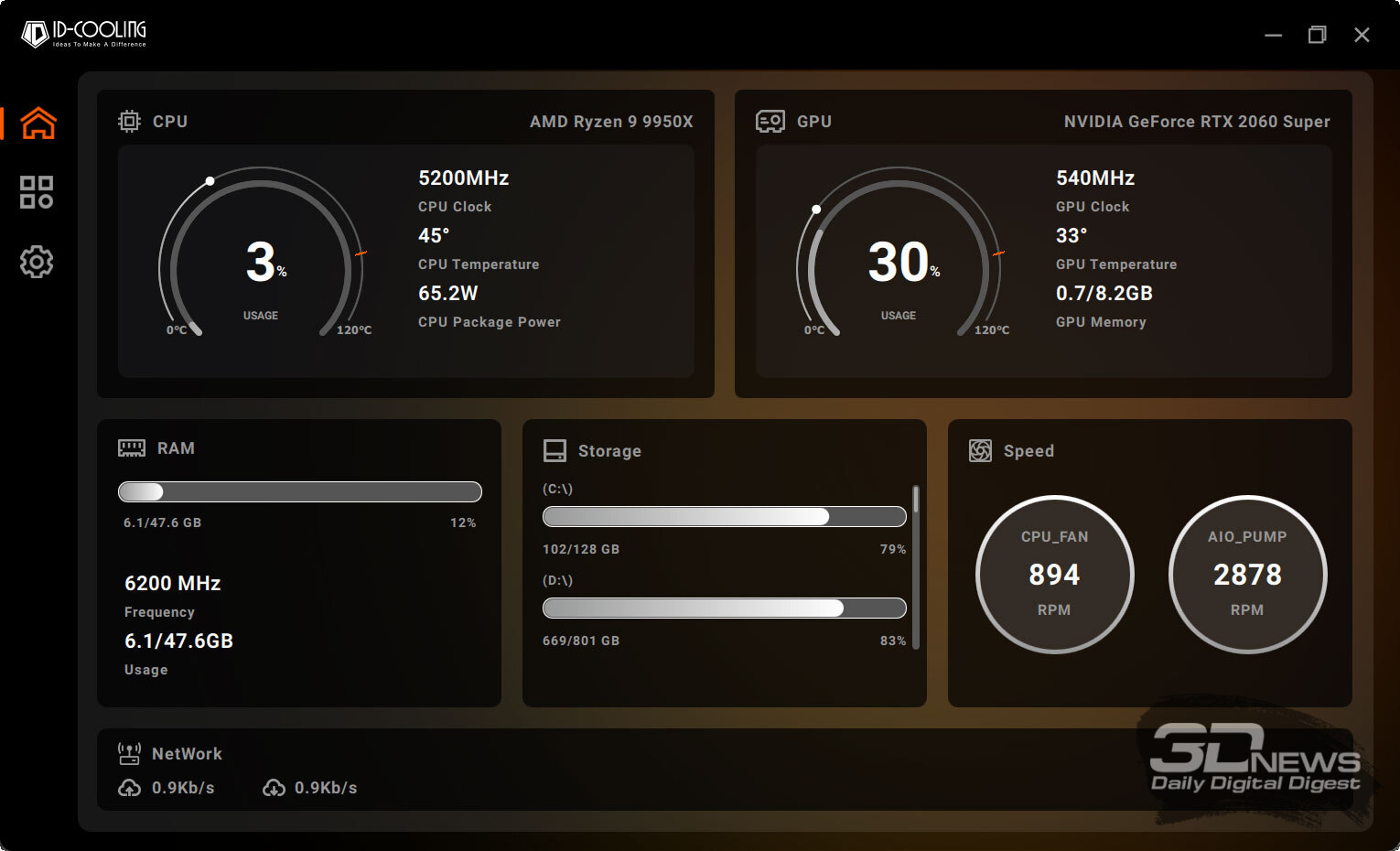Viewport: 1400px width, 851px height.
Task: Click the ID-COOLING logo
Action: [84, 34]
